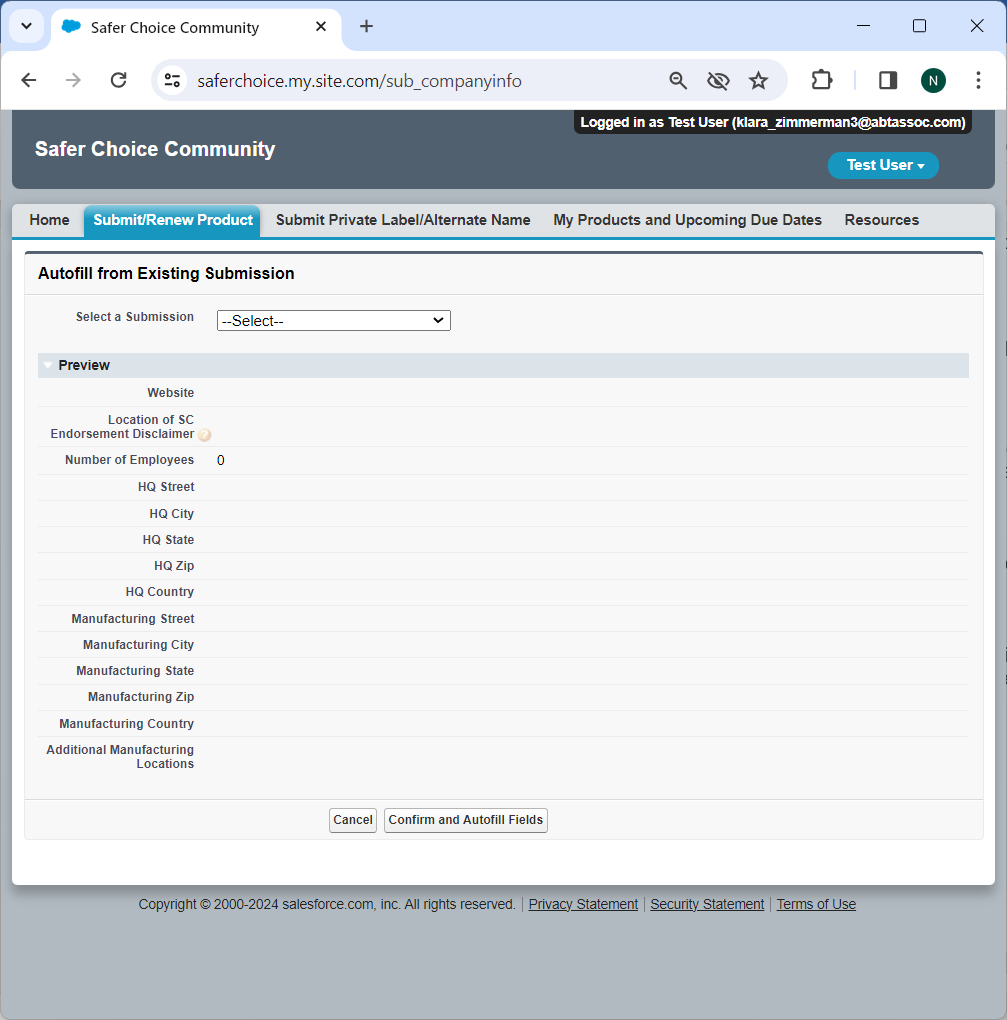Open the N profile avatar

[933, 81]
